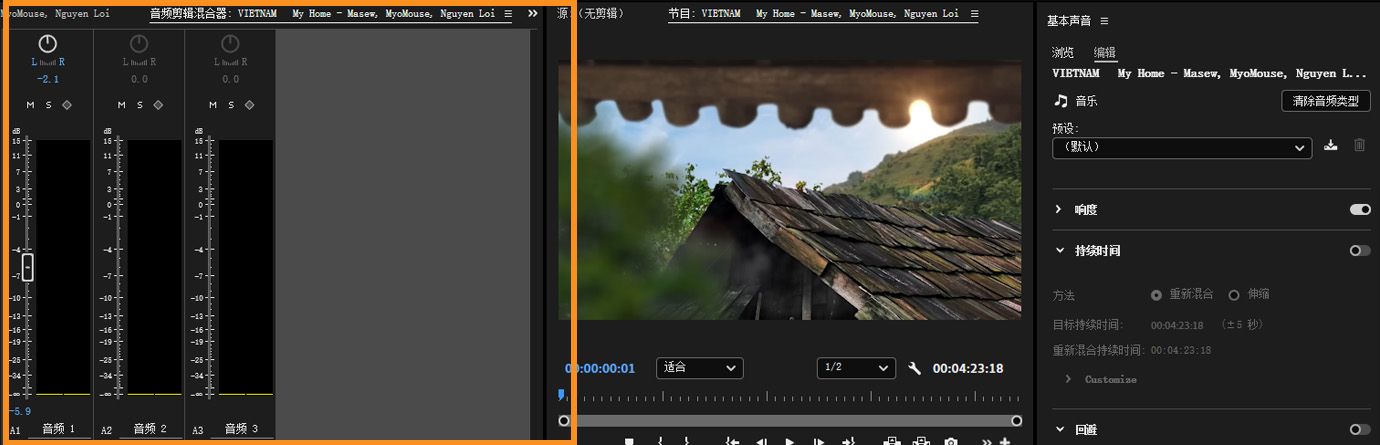Click the left handle of the zoom scroll bar
The image size is (1380, 445).
(564, 421)
